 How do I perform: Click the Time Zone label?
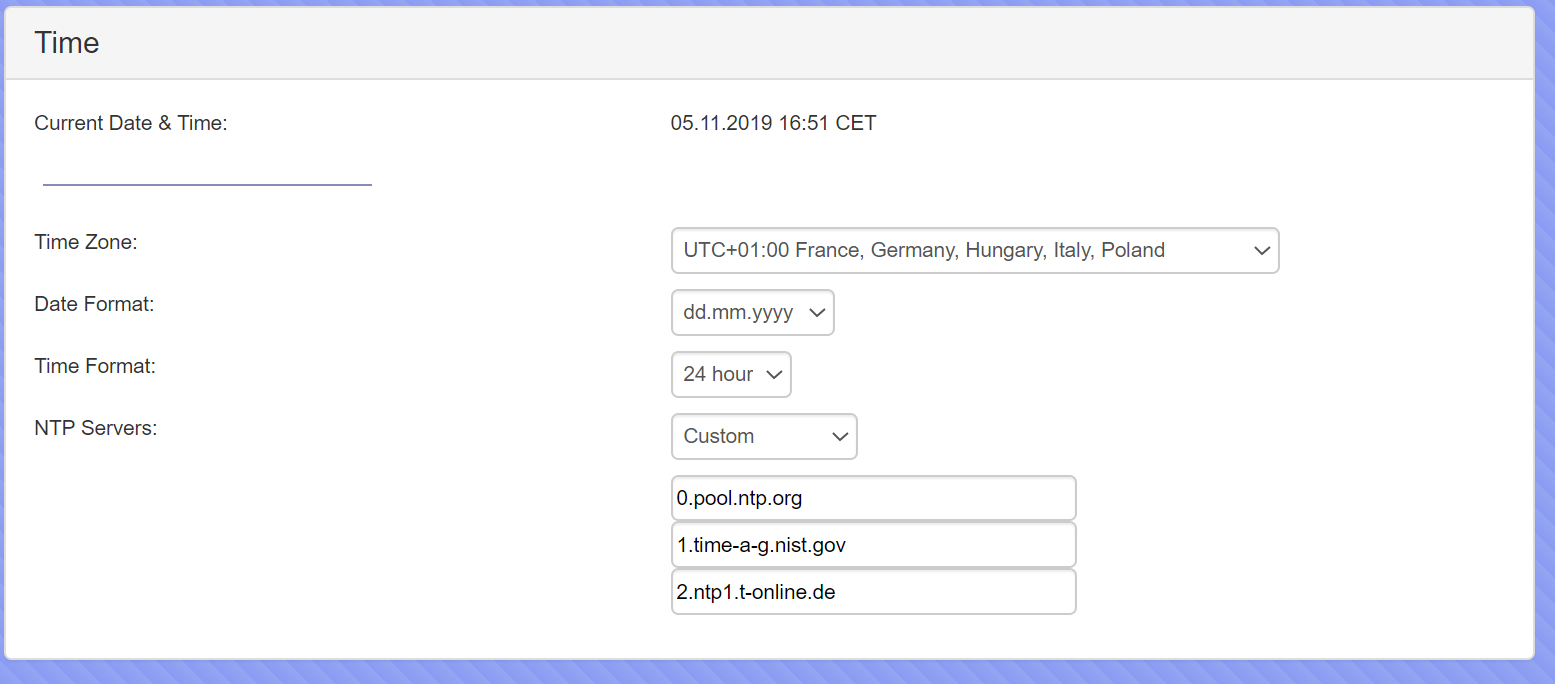(85, 242)
